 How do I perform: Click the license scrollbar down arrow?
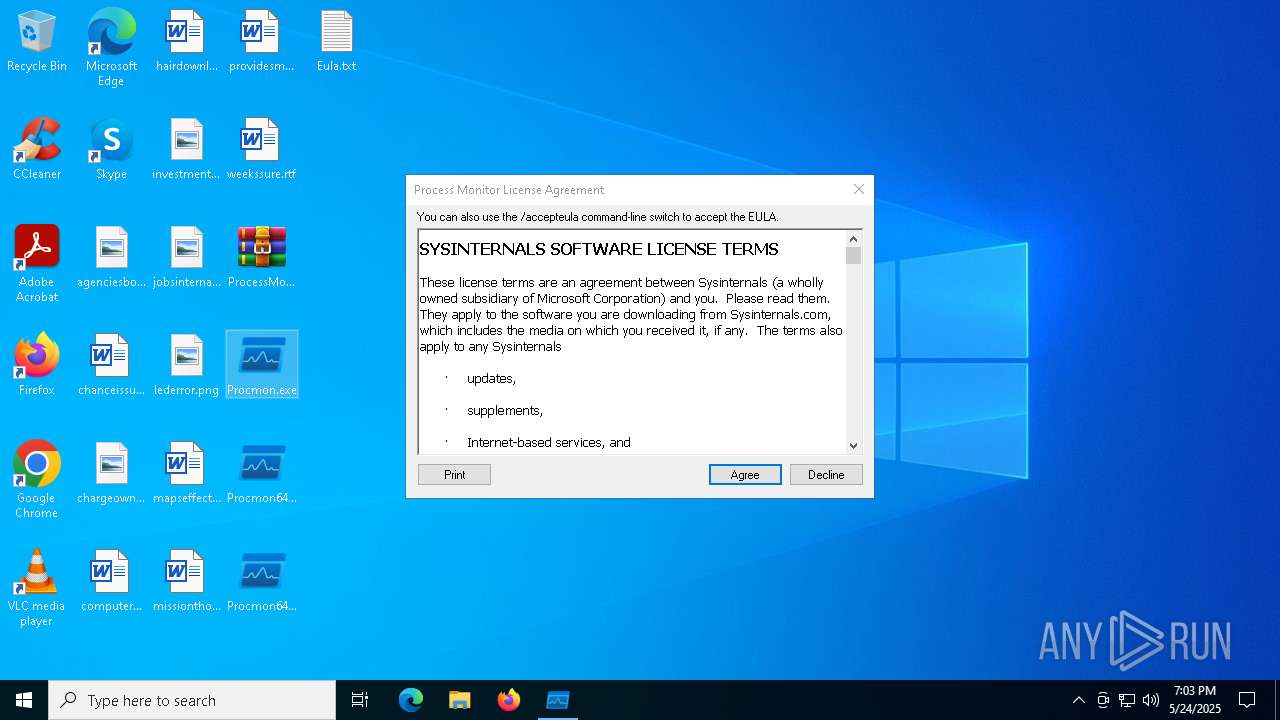[853, 446]
